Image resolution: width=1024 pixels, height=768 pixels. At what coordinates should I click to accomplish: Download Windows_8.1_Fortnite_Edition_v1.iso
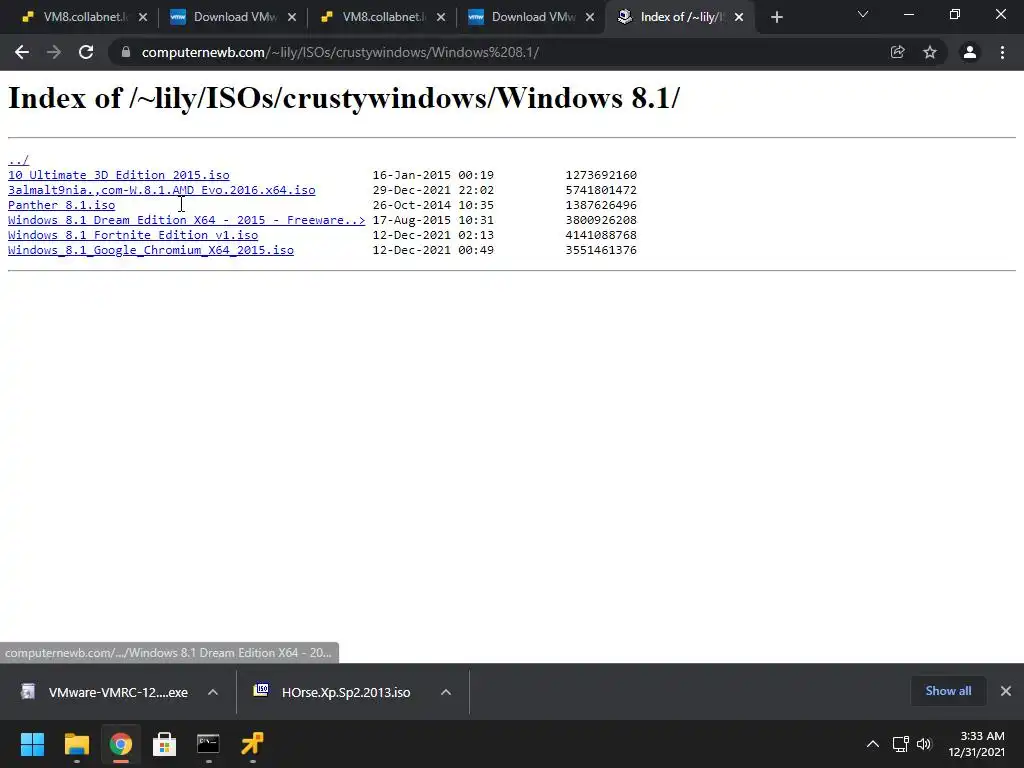(x=133, y=235)
